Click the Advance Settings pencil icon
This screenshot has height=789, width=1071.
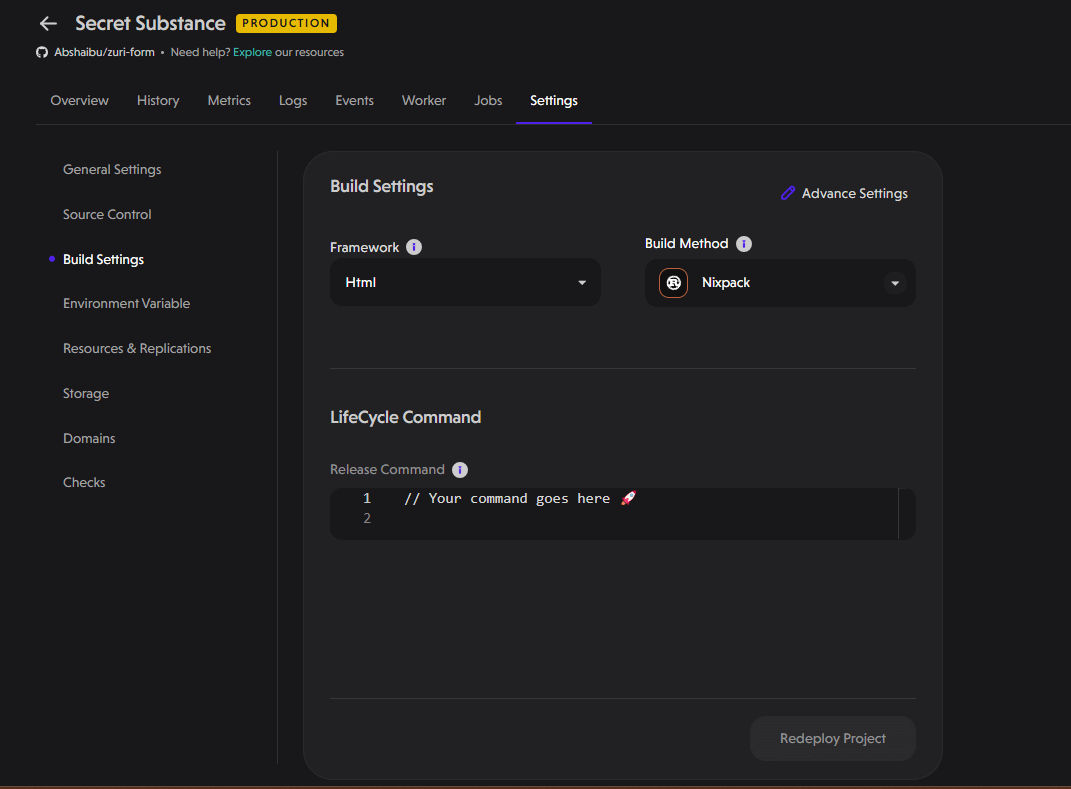pos(788,193)
